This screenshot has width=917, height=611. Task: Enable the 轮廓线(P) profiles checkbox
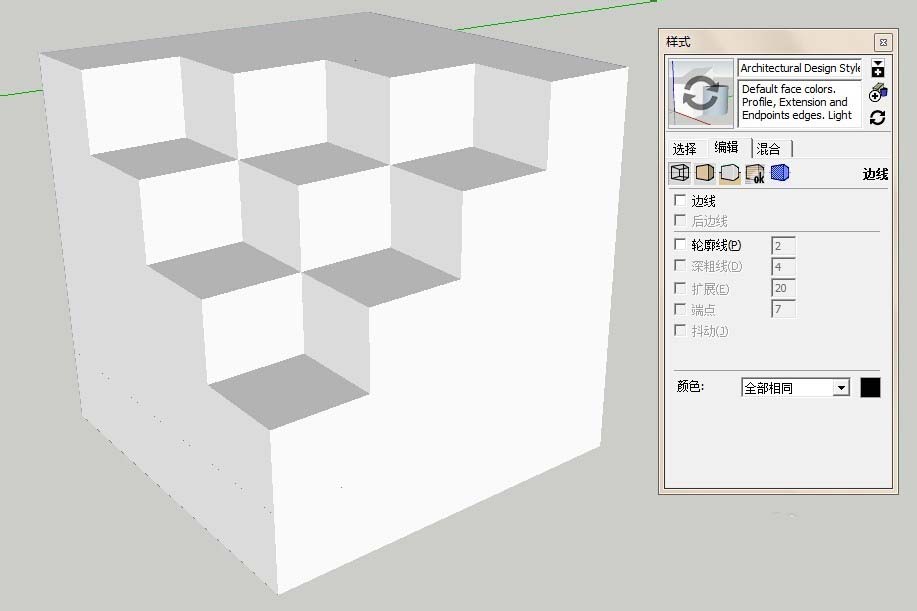[x=680, y=244]
